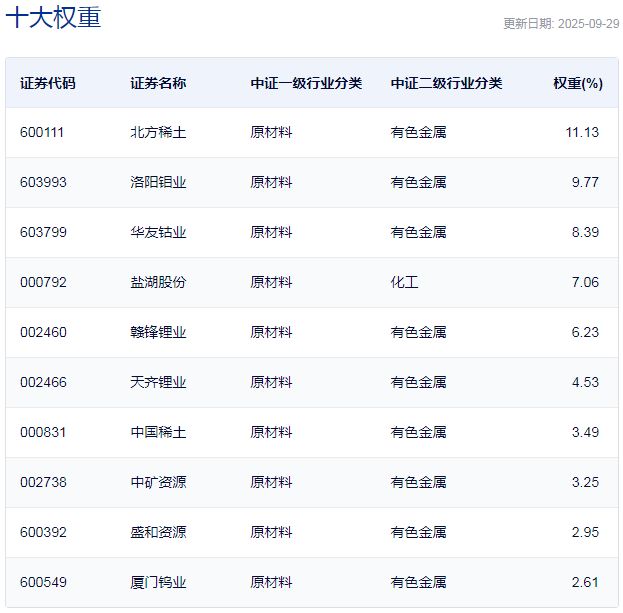Select security code 600111

point(42,132)
